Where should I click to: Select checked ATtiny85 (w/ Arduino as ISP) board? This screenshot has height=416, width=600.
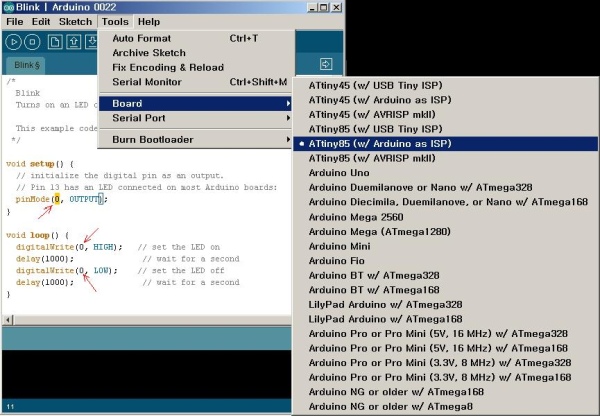445,144
